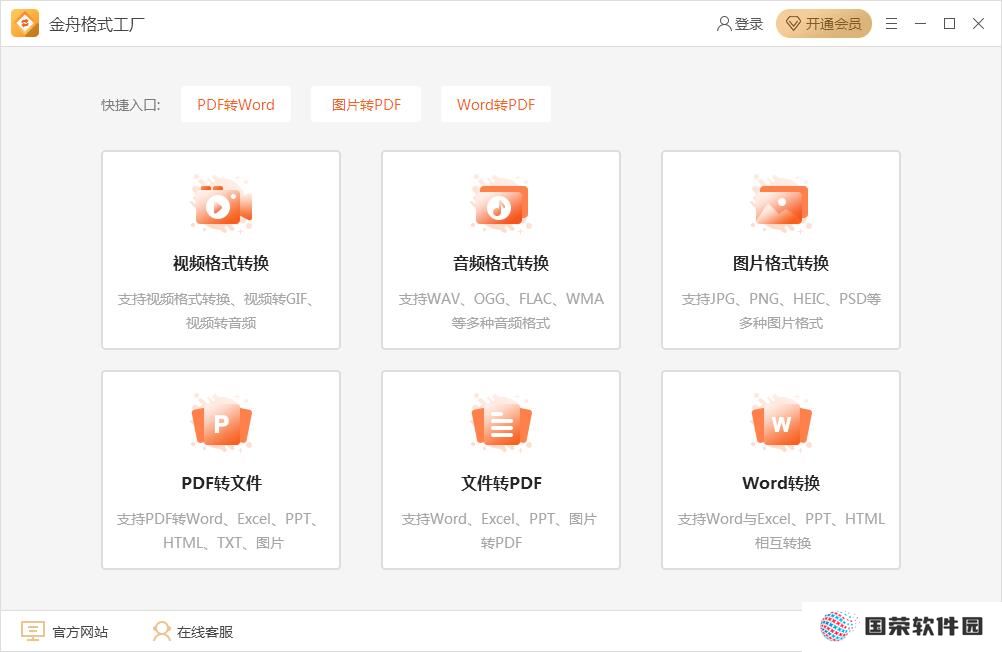Maximize the window
Image resolution: width=1002 pixels, height=652 pixels.
pos(950,24)
